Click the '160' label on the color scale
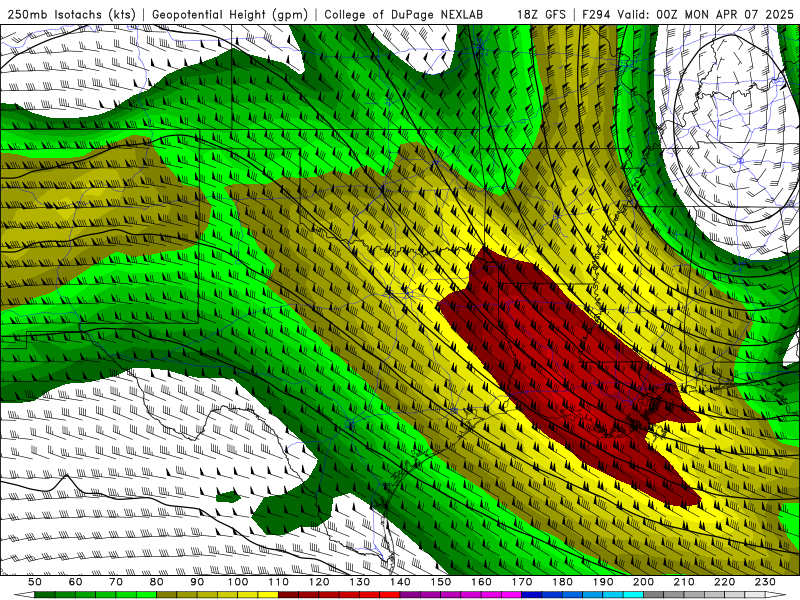800x600 pixels. 481,582
